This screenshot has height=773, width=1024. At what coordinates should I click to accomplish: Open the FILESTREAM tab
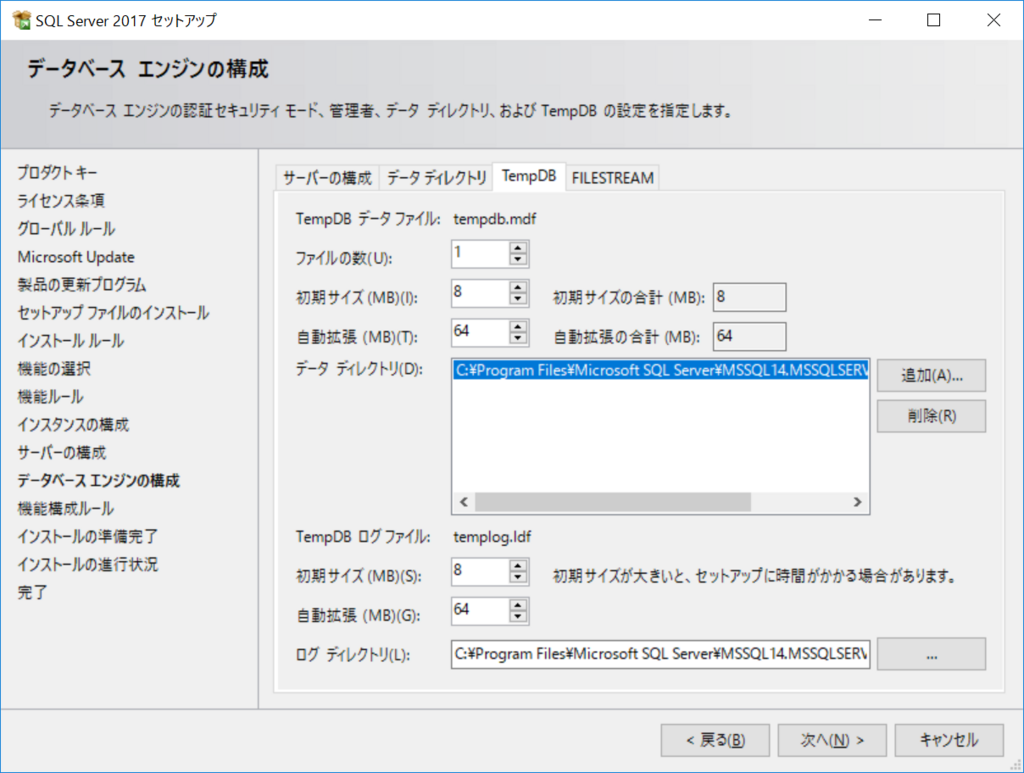click(613, 178)
